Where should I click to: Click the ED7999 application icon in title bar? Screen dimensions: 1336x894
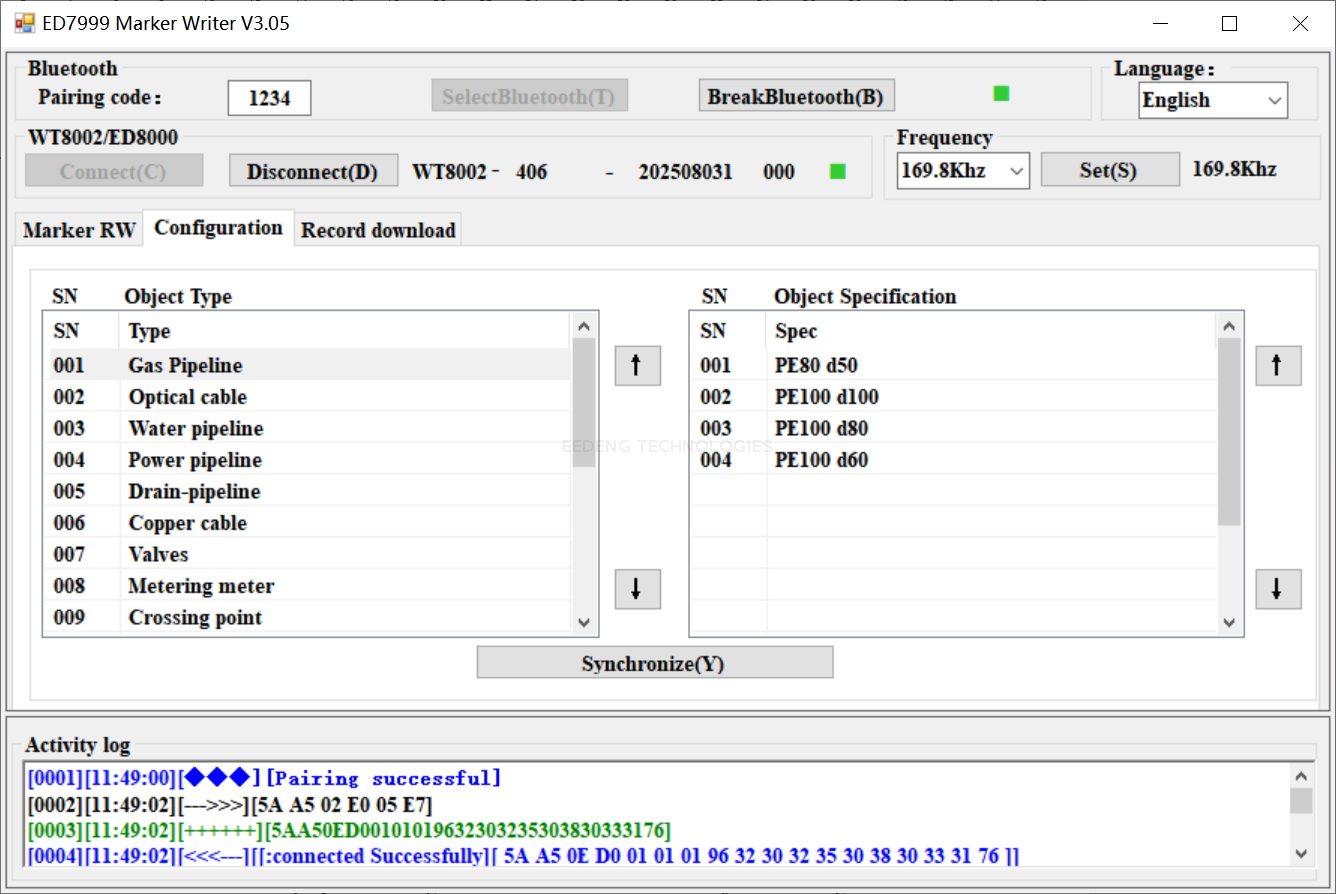pos(22,22)
